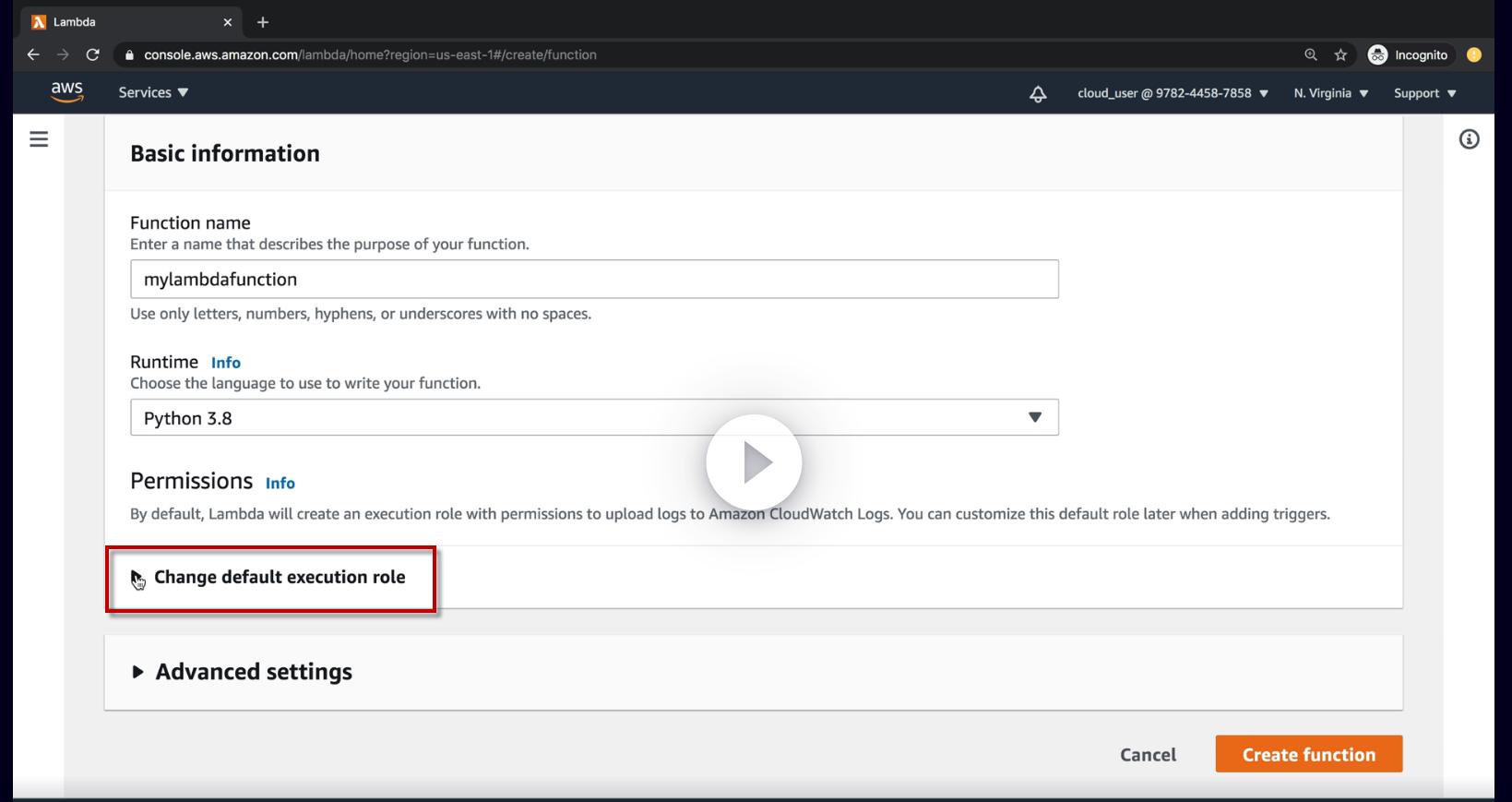1512x802 pixels.
Task: Open the hamburger side navigation menu
Action: tap(39, 139)
